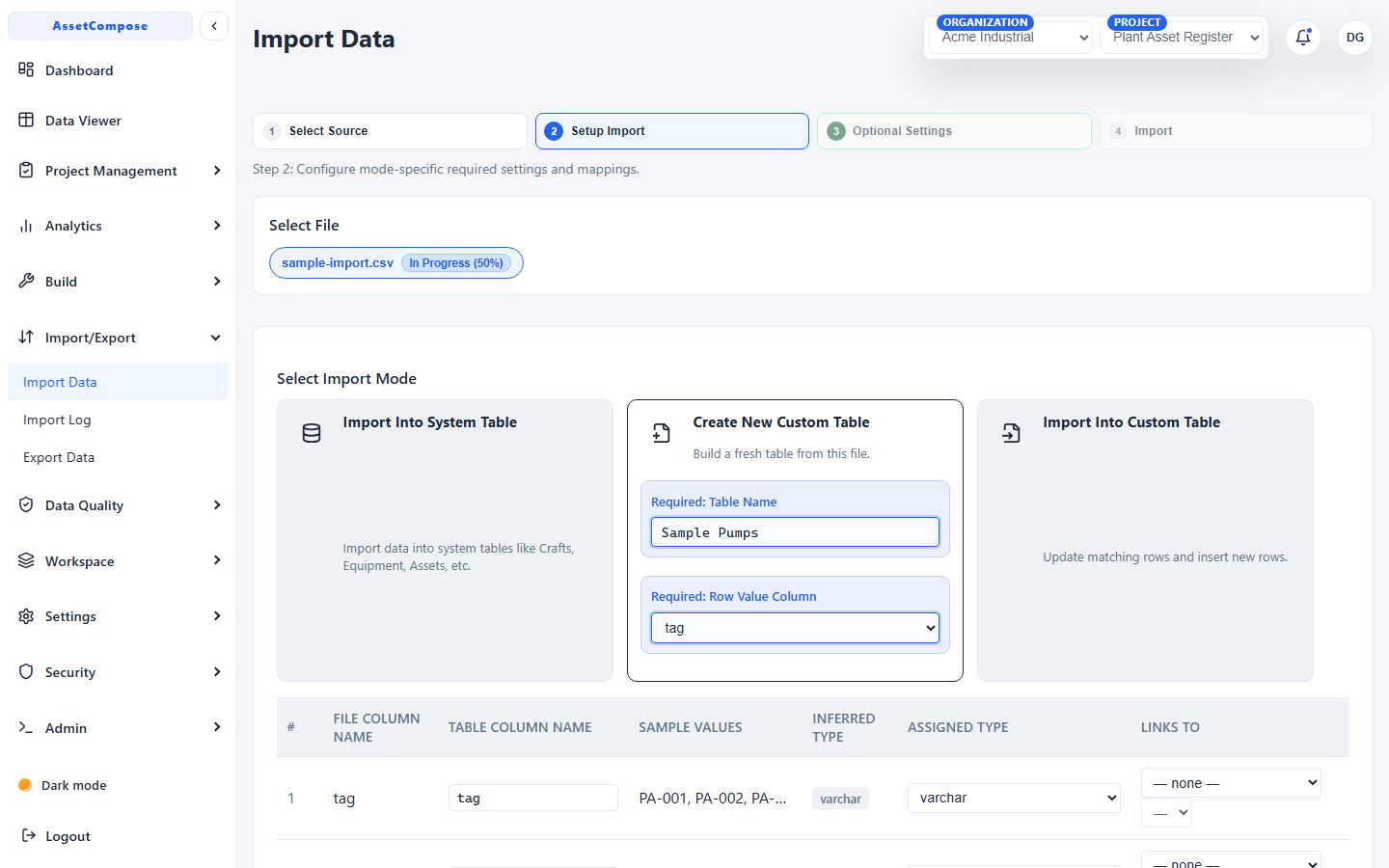Click the Build wrench icon
Screen dimensions: 1389x868
click(x=26, y=281)
